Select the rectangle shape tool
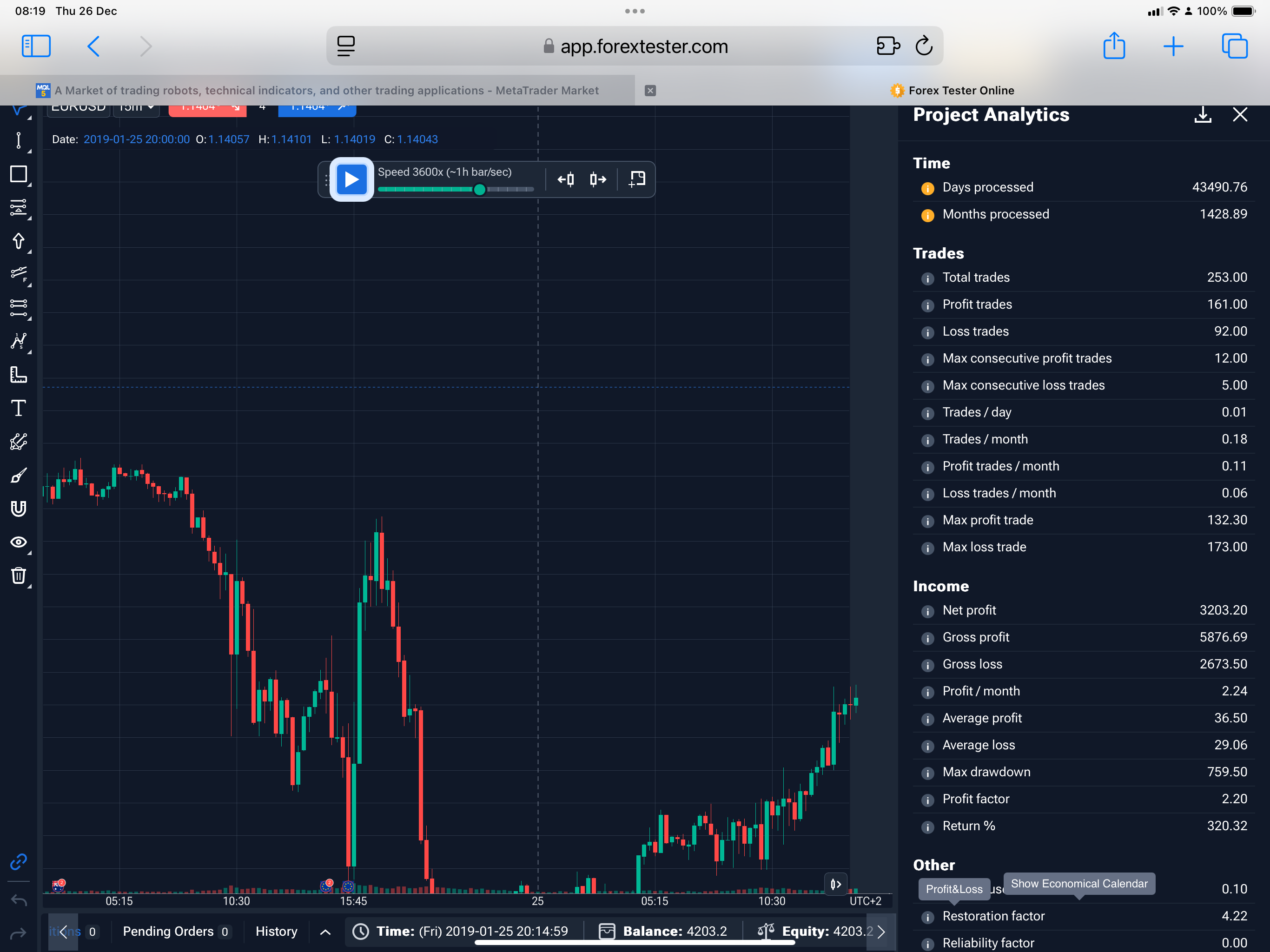This screenshot has height=952, width=1270. 19,174
